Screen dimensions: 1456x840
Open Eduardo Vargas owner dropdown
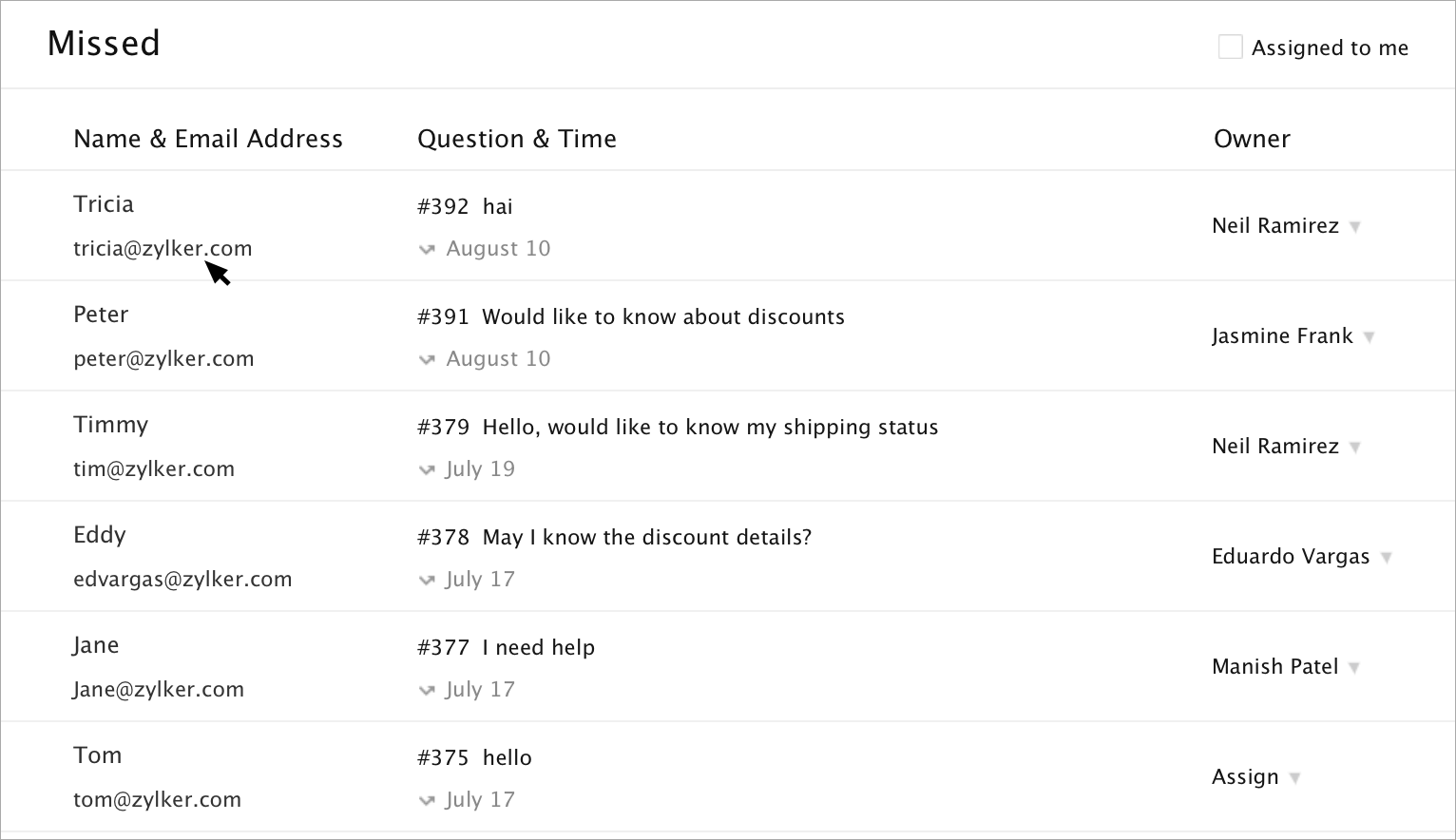coord(1386,558)
